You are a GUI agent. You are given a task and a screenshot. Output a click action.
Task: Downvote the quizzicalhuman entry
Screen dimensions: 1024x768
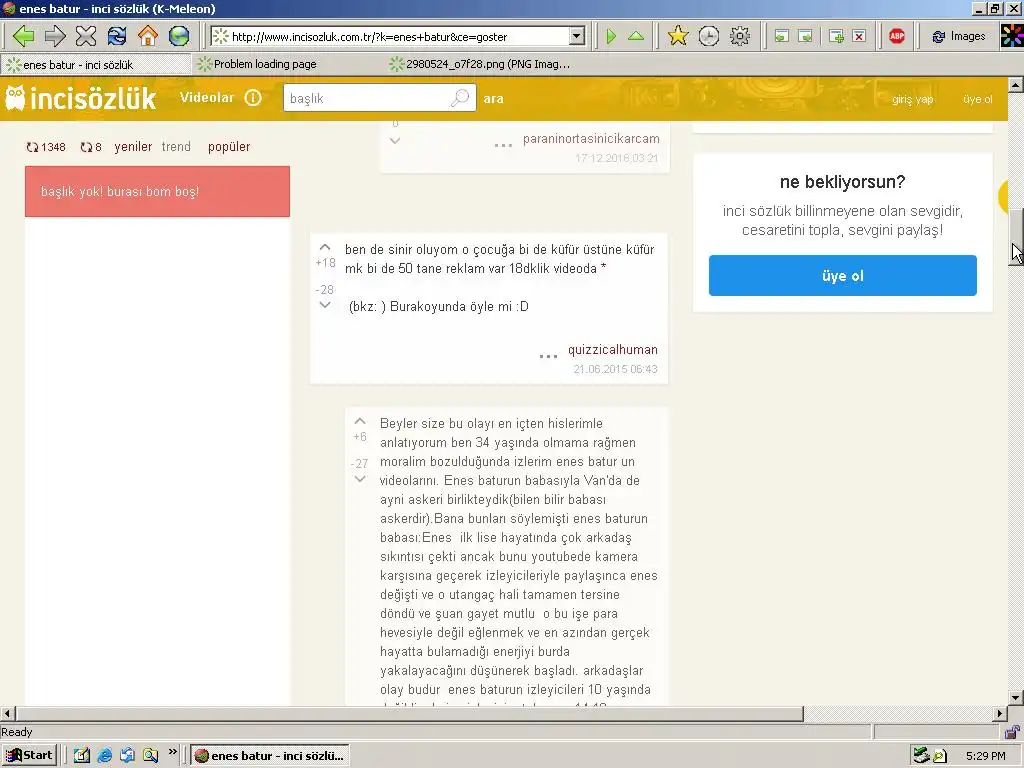click(x=325, y=305)
